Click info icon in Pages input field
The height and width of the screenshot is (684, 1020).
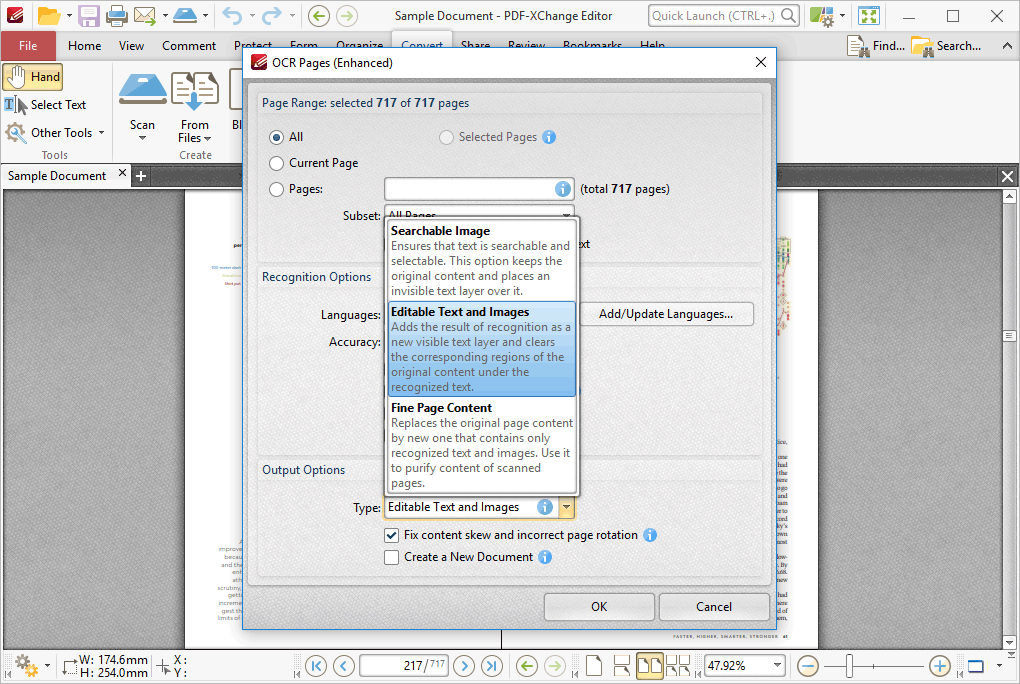pyautogui.click(x=563, y=189)
